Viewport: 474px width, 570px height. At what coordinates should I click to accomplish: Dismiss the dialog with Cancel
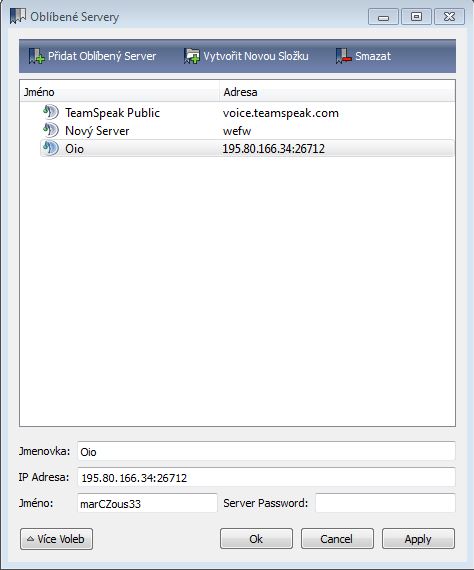tap(337, 539)
